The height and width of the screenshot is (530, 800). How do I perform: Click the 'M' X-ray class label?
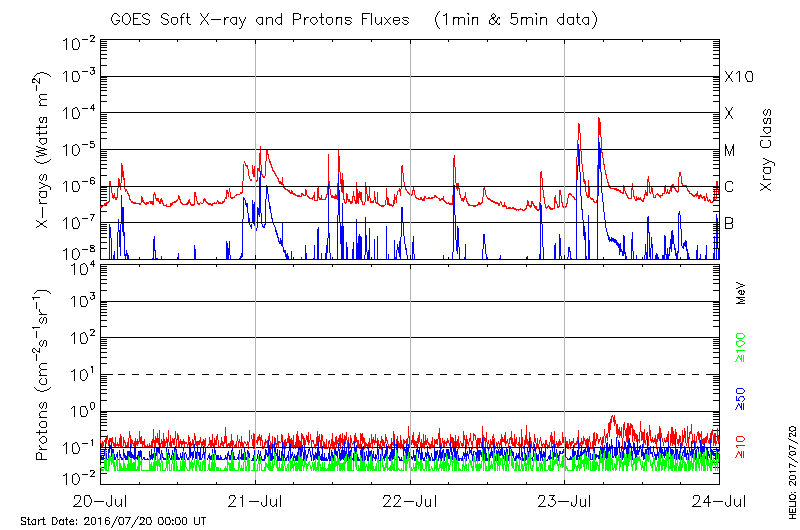pos(730,150)
